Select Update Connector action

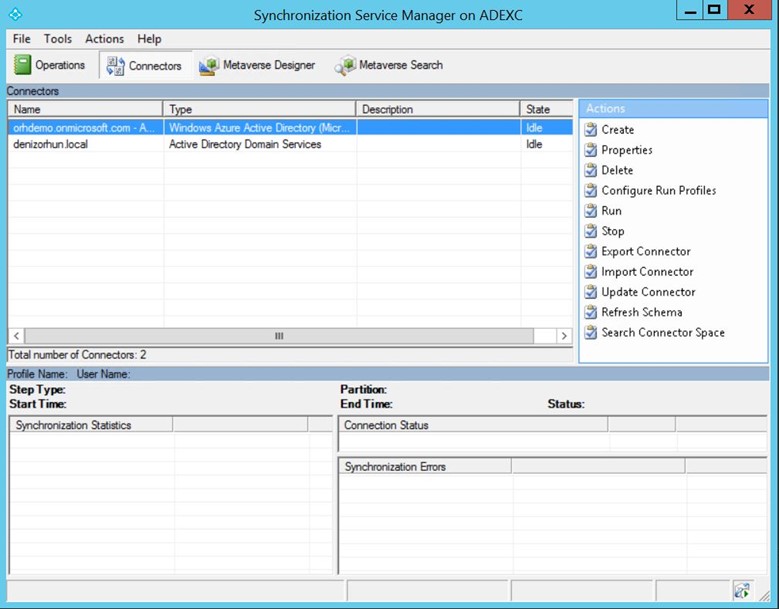tap(648, 292)
